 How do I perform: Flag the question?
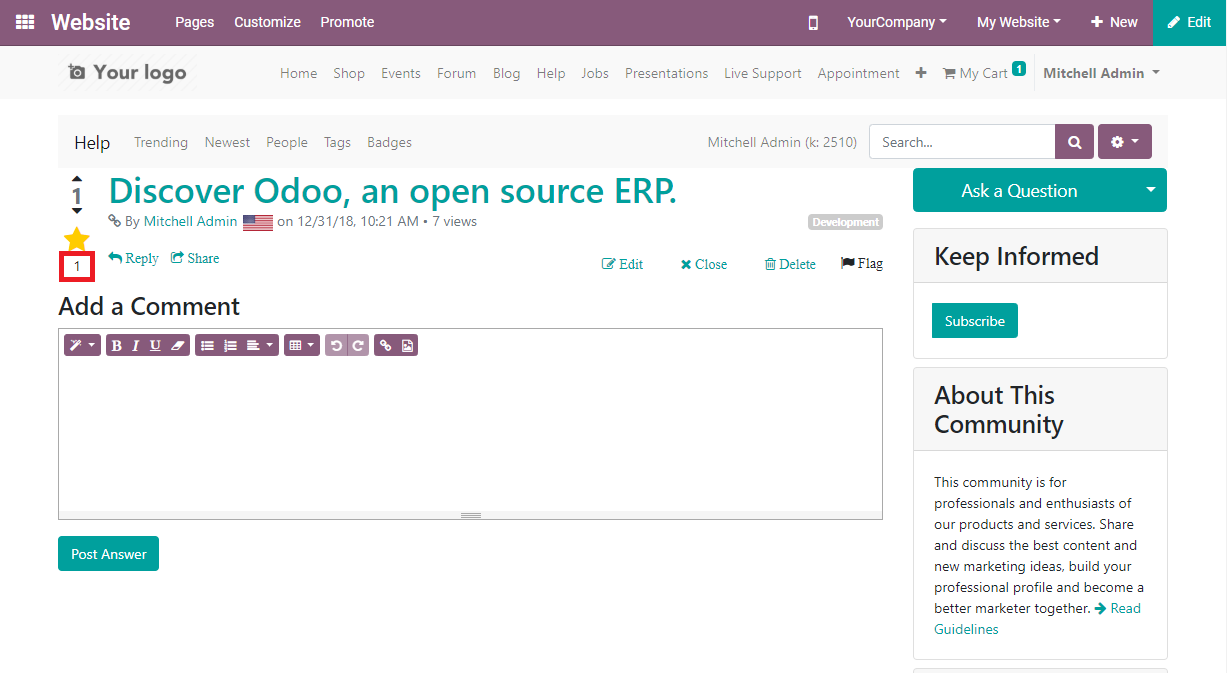tap(862, 264)
